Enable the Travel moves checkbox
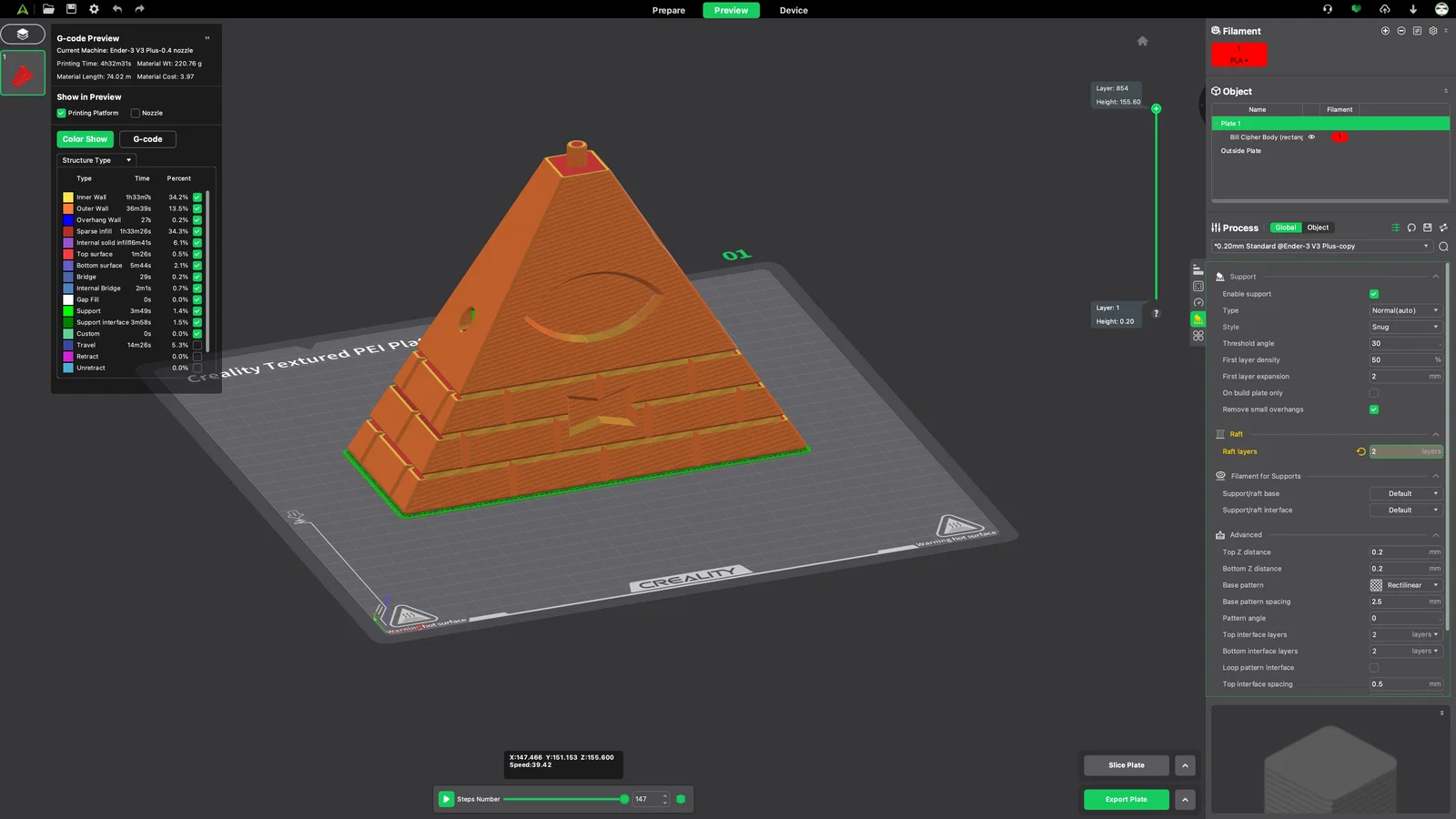Image resolution: width=1456 pixels, height=819 pixels. point(197,345)
